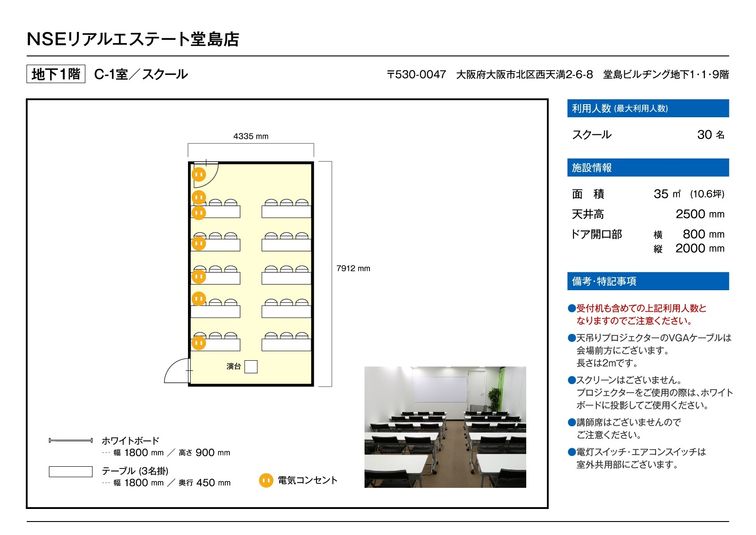
Task: Click the note starting スクリーンはございません
Action: pos(650,393)
